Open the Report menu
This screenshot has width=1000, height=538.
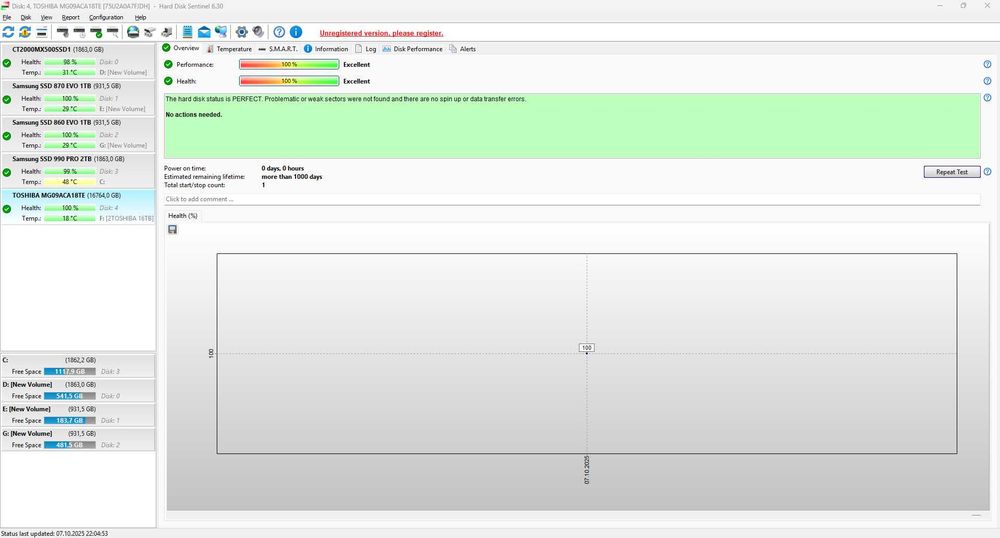[x=71, y=17]
